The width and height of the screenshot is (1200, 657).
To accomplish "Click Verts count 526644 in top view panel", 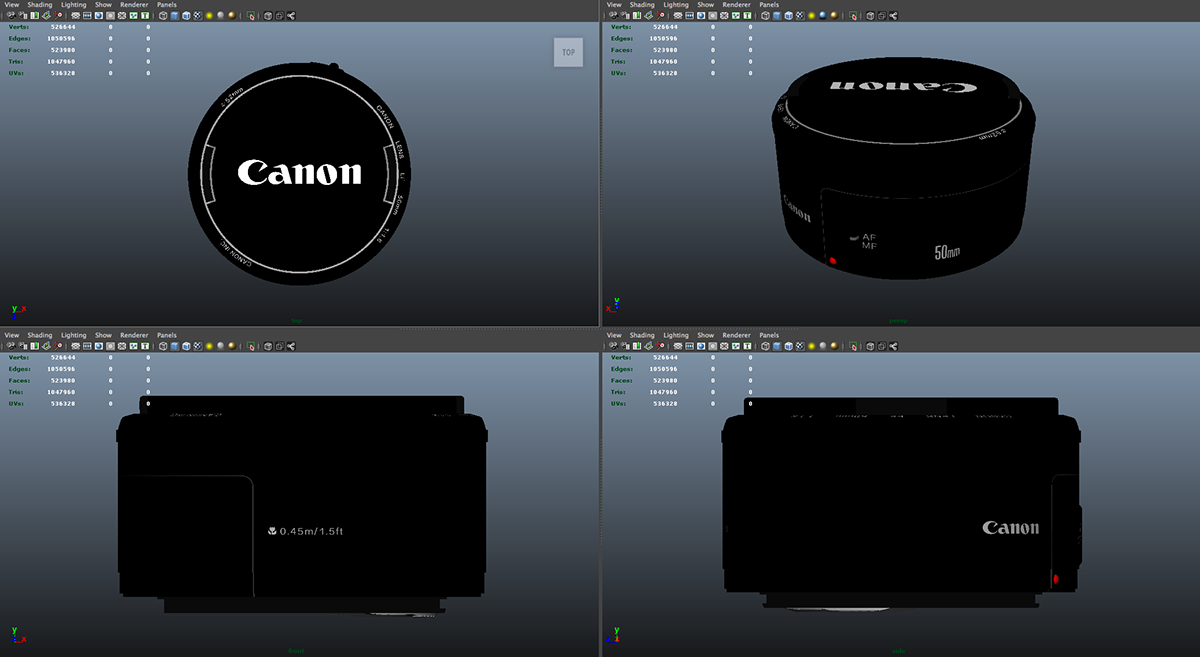I will click(x=64, y=26).
